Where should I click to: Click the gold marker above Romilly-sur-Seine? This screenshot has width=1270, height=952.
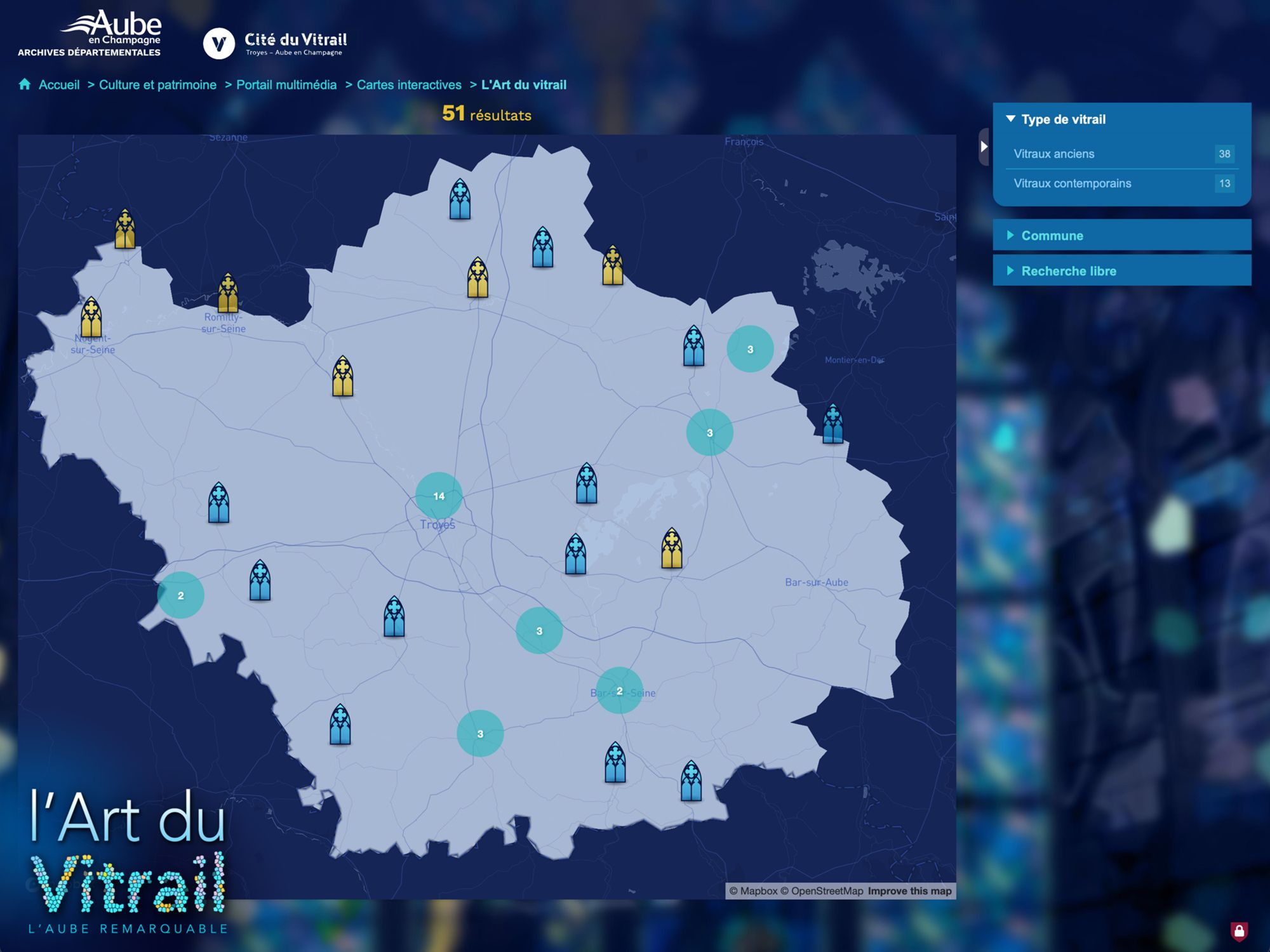click(x=228, y=293)
